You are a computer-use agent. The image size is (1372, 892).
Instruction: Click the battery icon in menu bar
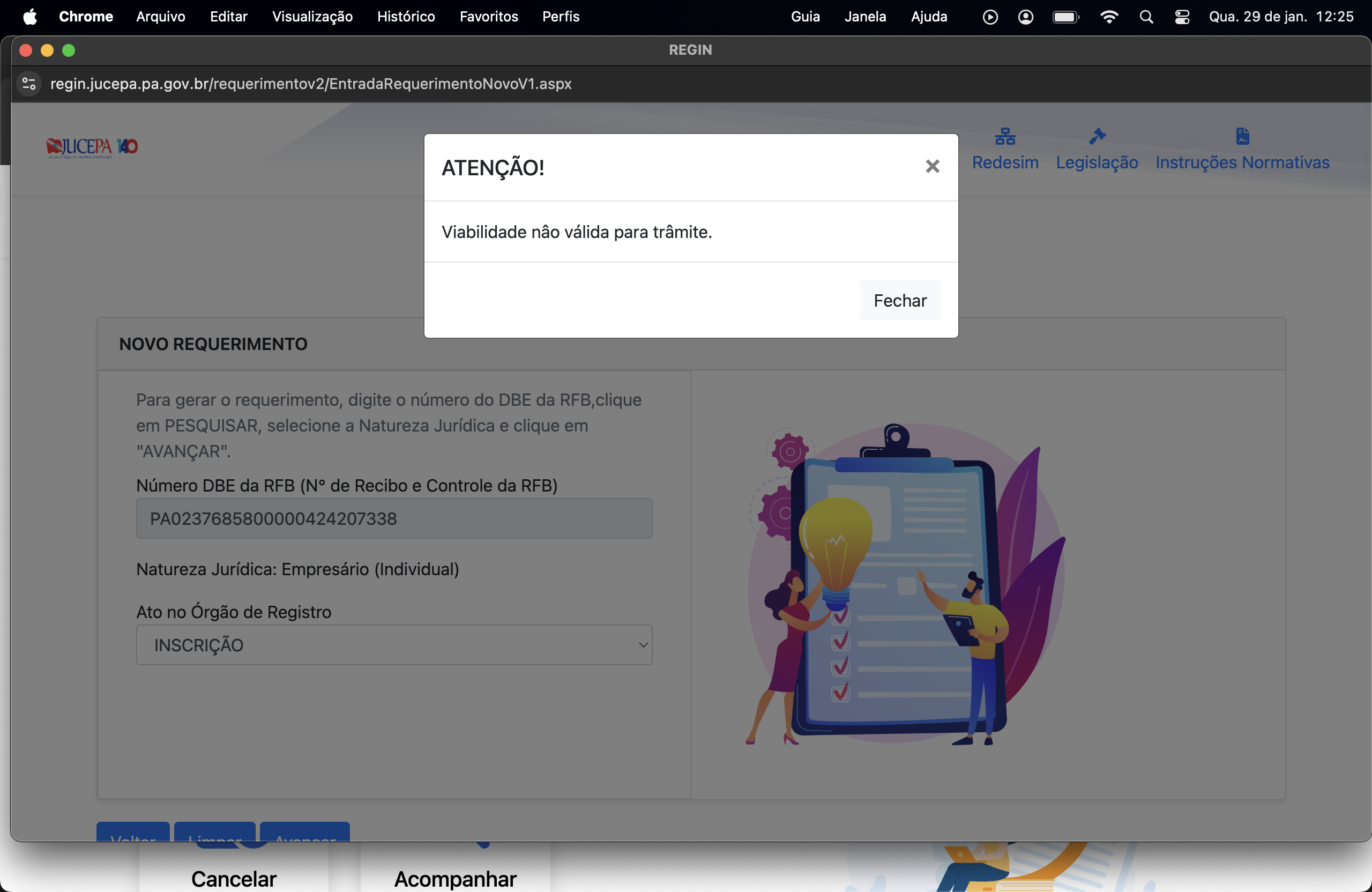coord(1065,17)
